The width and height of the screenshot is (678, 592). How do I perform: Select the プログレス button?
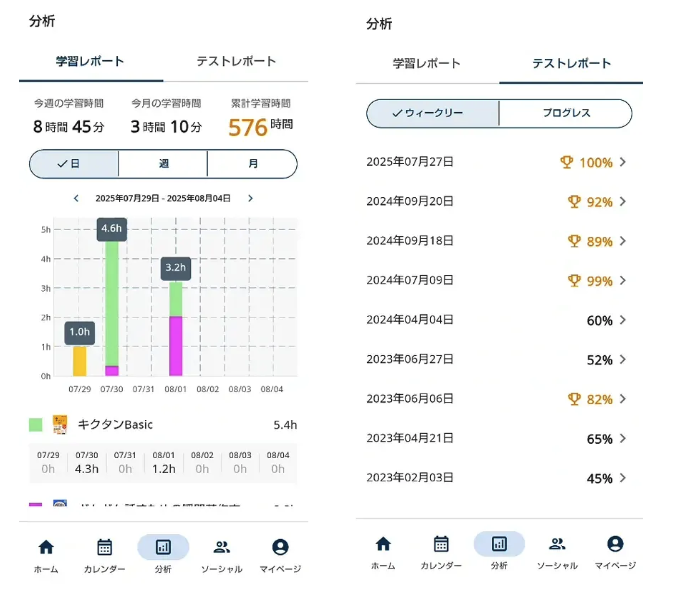click(x=566, y=114)
